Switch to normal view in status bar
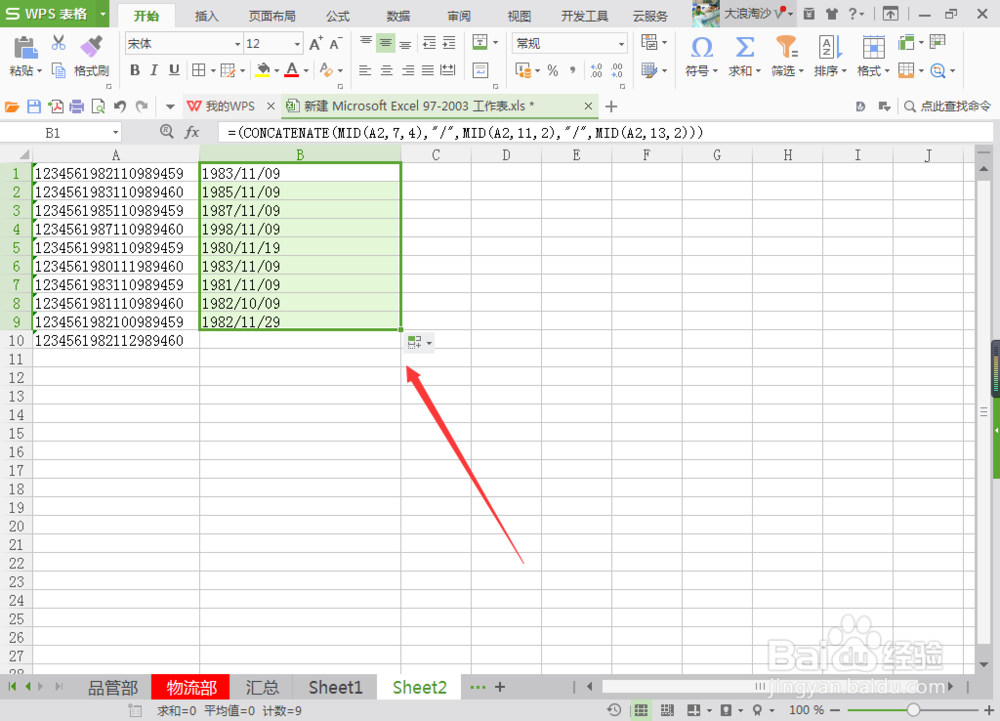The width and height of the screenshot is (1000, 721). [x=641, y=710]
